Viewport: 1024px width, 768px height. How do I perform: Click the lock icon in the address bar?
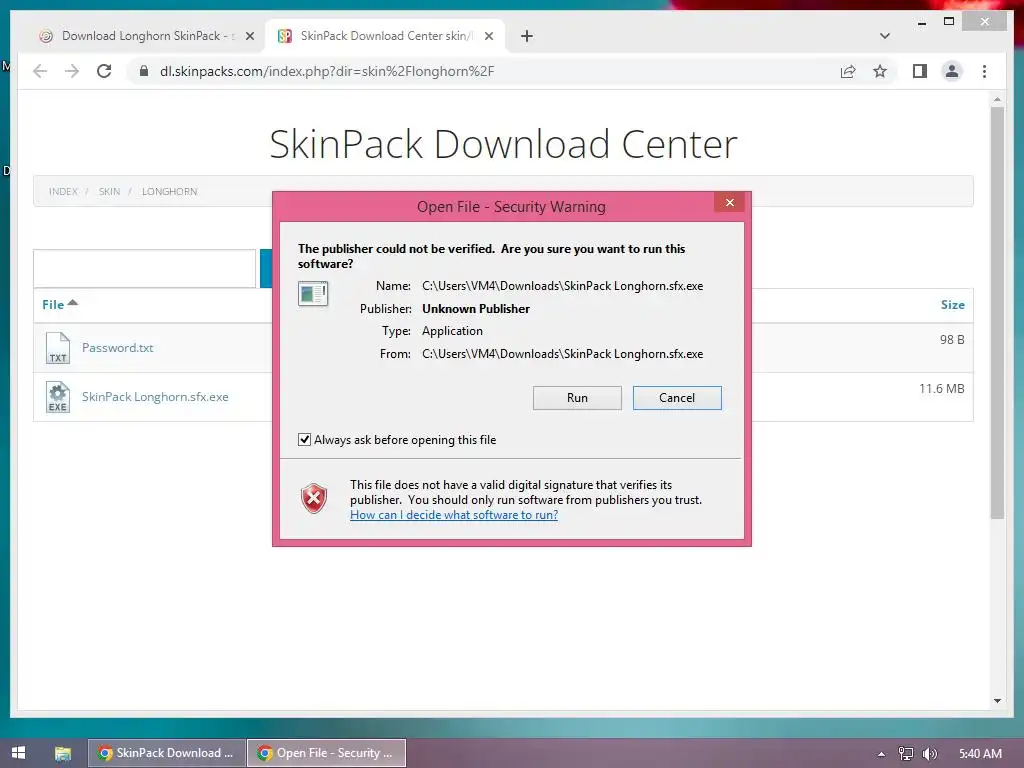click(144, 71)
